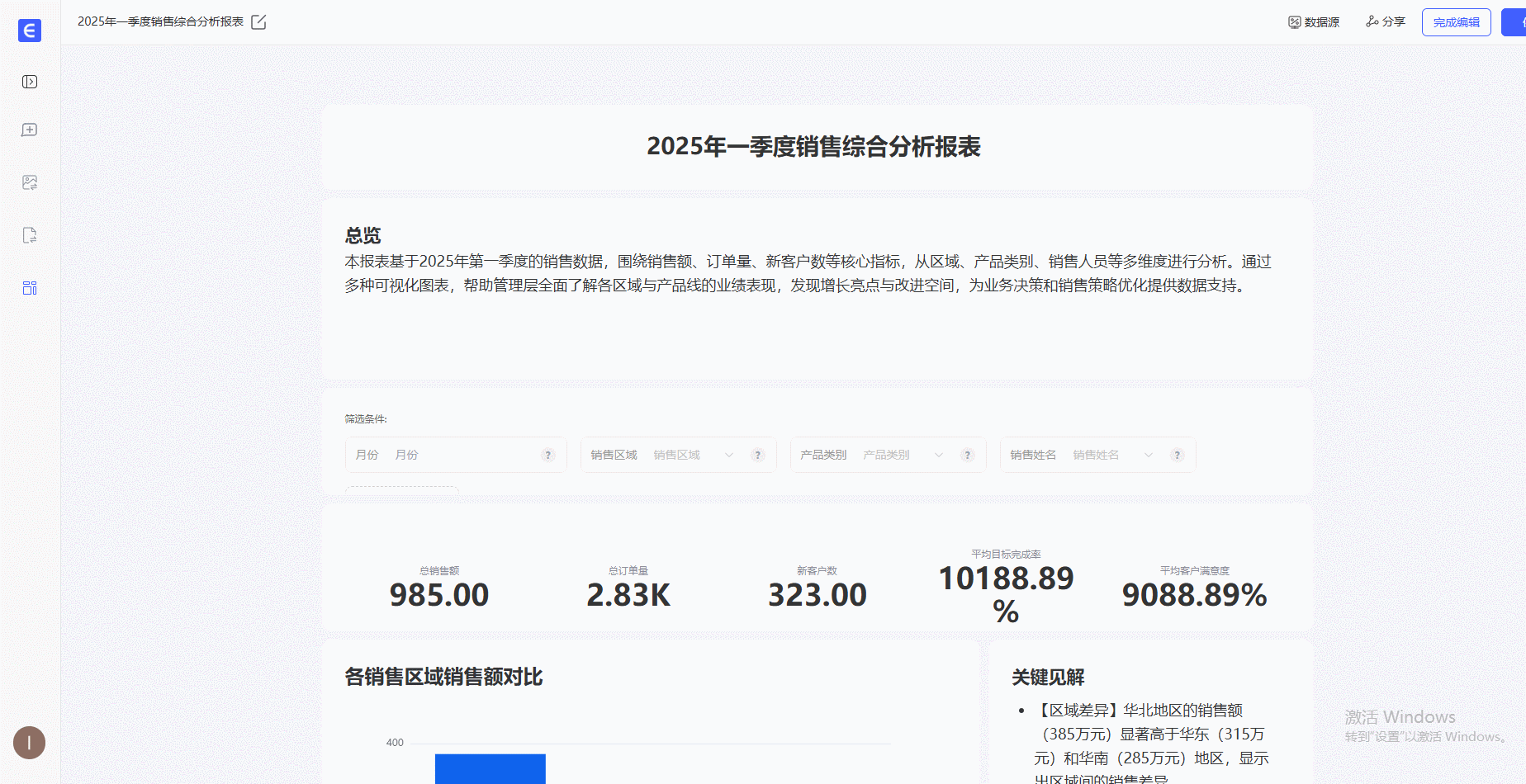Expand the 销售区域 dropdown
This screenshot has width=1526, height=784.
[728, 456]
